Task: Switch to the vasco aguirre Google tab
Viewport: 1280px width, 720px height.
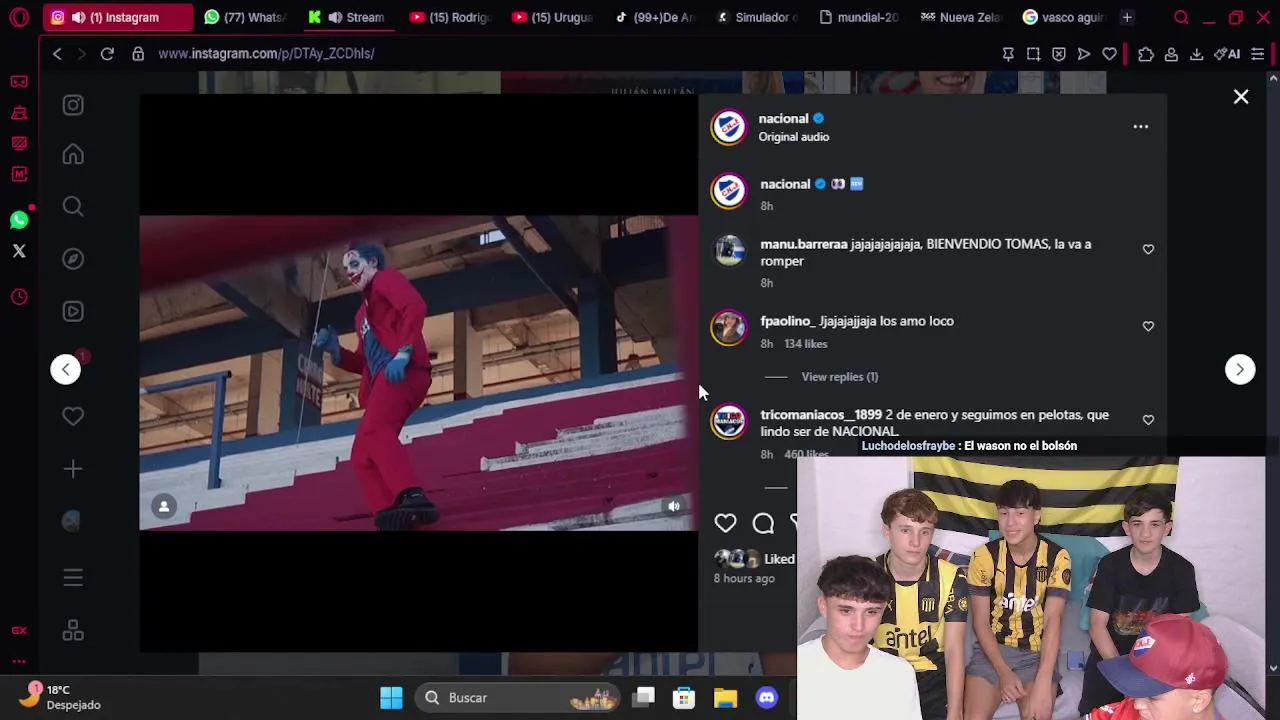Action: [x=1063, y=17]
